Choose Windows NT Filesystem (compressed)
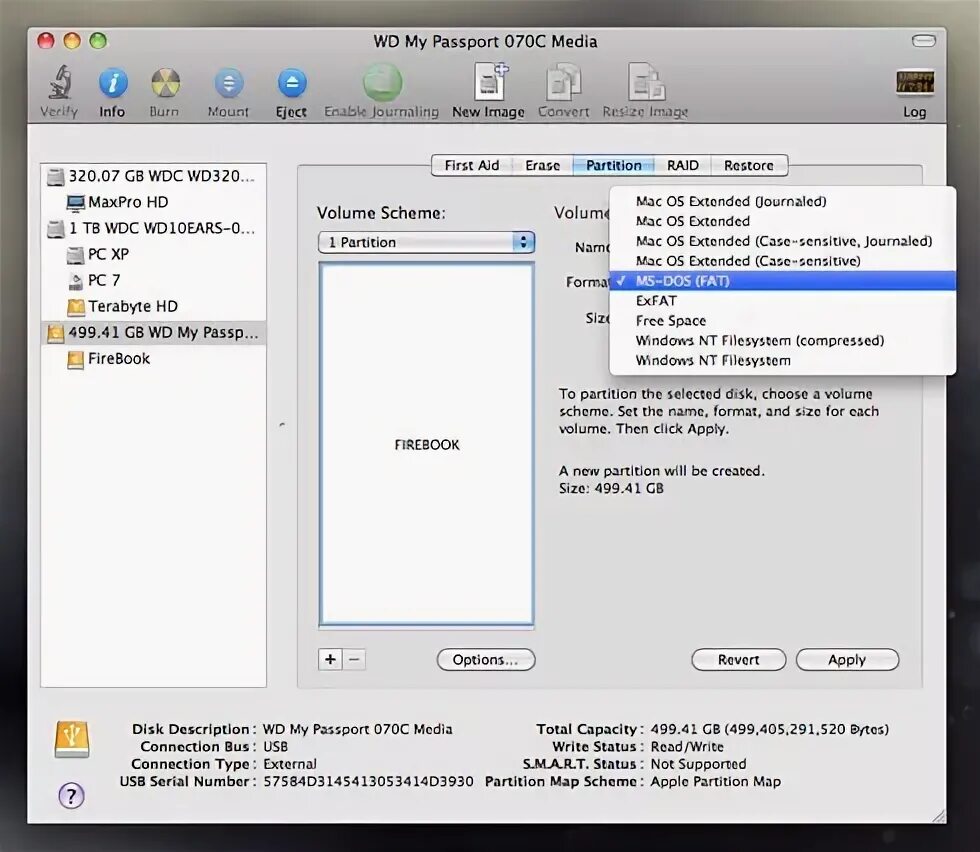 782,341
